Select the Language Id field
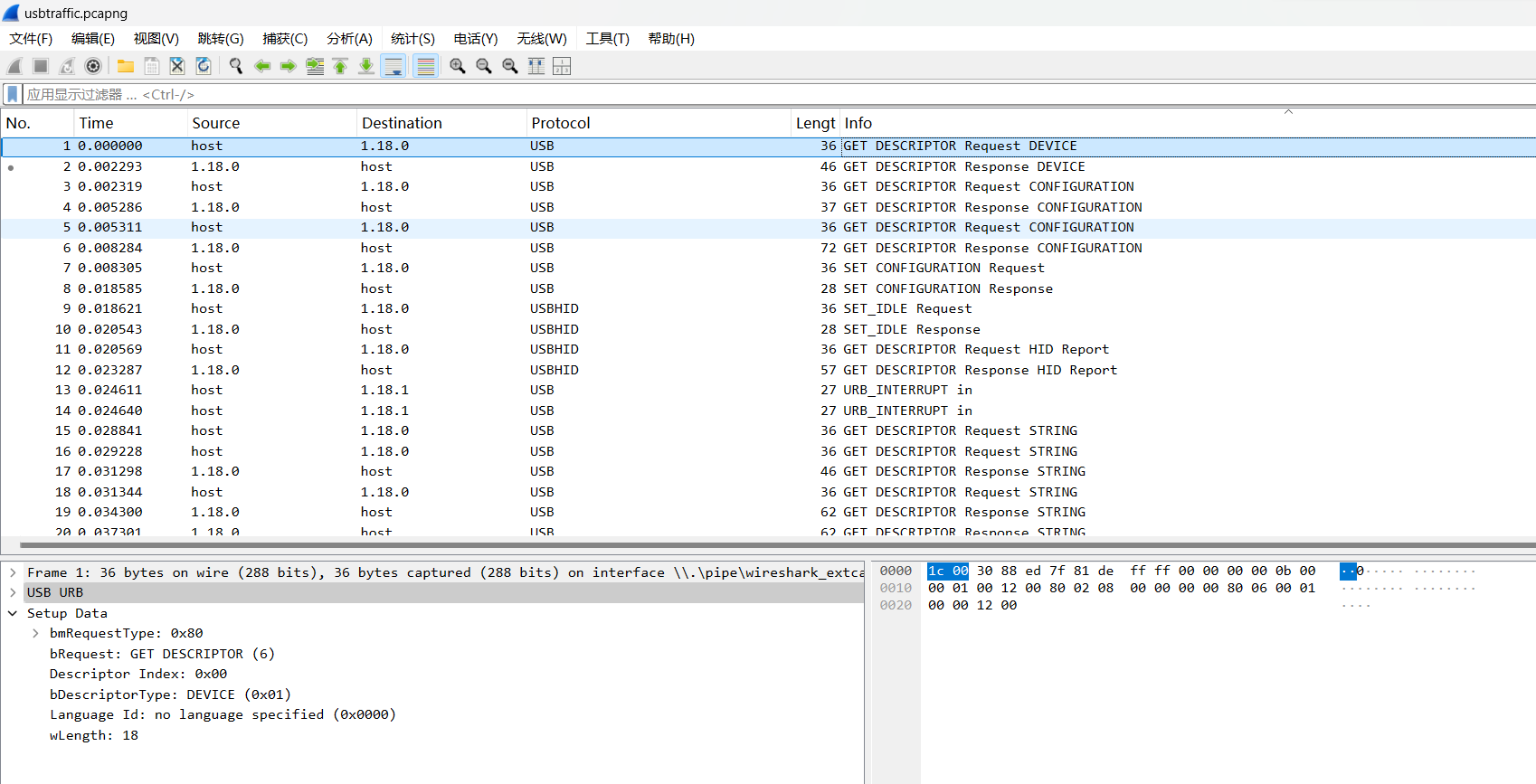The width and height of the screenshot is (1536, 784). pyautogui.click(x=223, y=714)
